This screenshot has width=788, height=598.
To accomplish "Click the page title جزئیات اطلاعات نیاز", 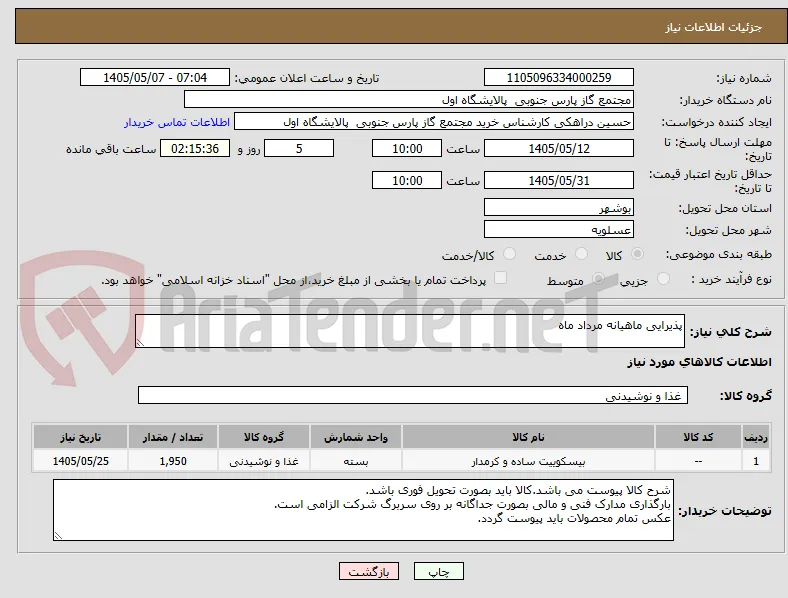I will tap(714, 27).
